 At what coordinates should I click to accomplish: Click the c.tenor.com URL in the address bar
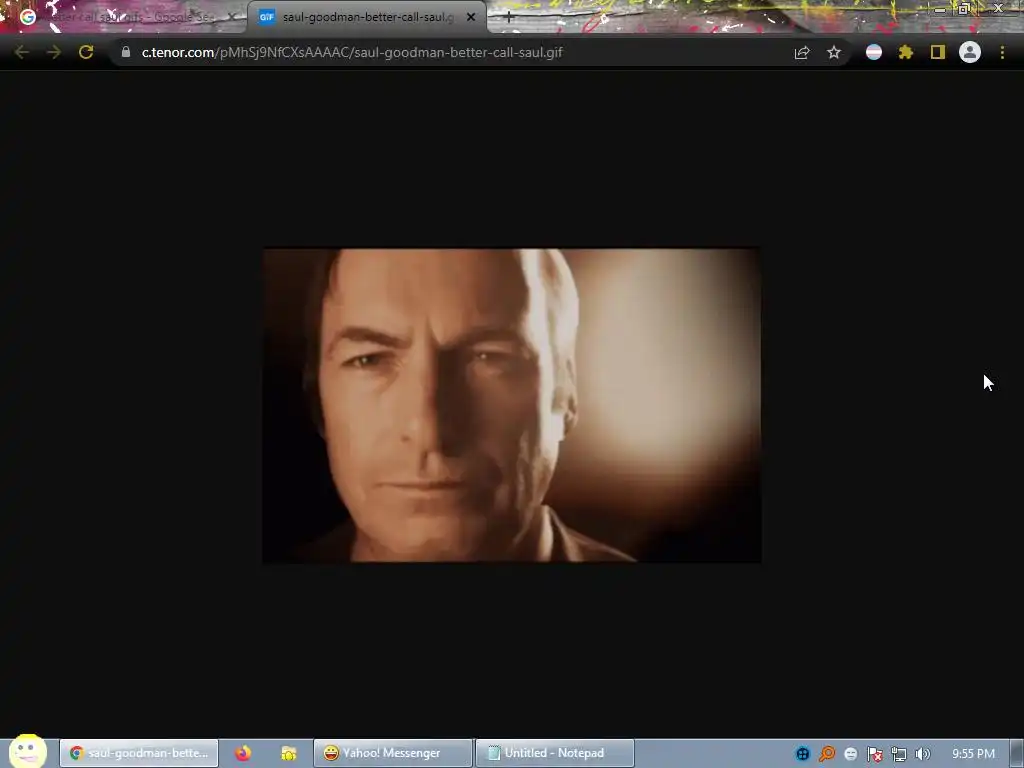(x=352, y=52)
